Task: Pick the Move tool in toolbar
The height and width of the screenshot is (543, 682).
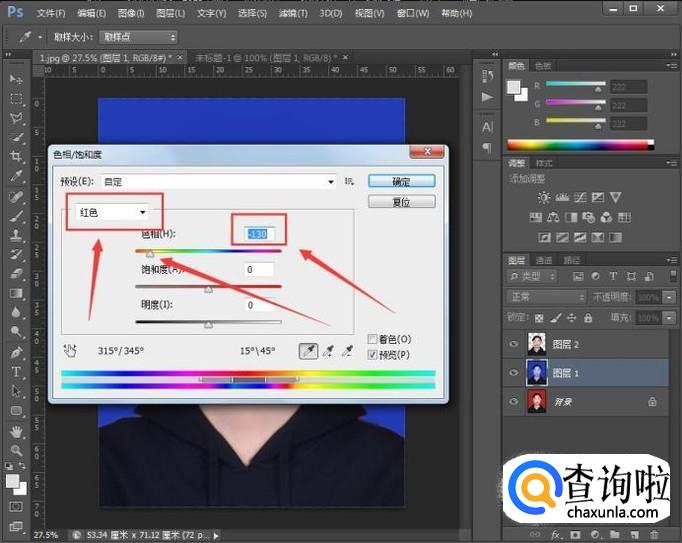Action: click(x=16, y=79)
